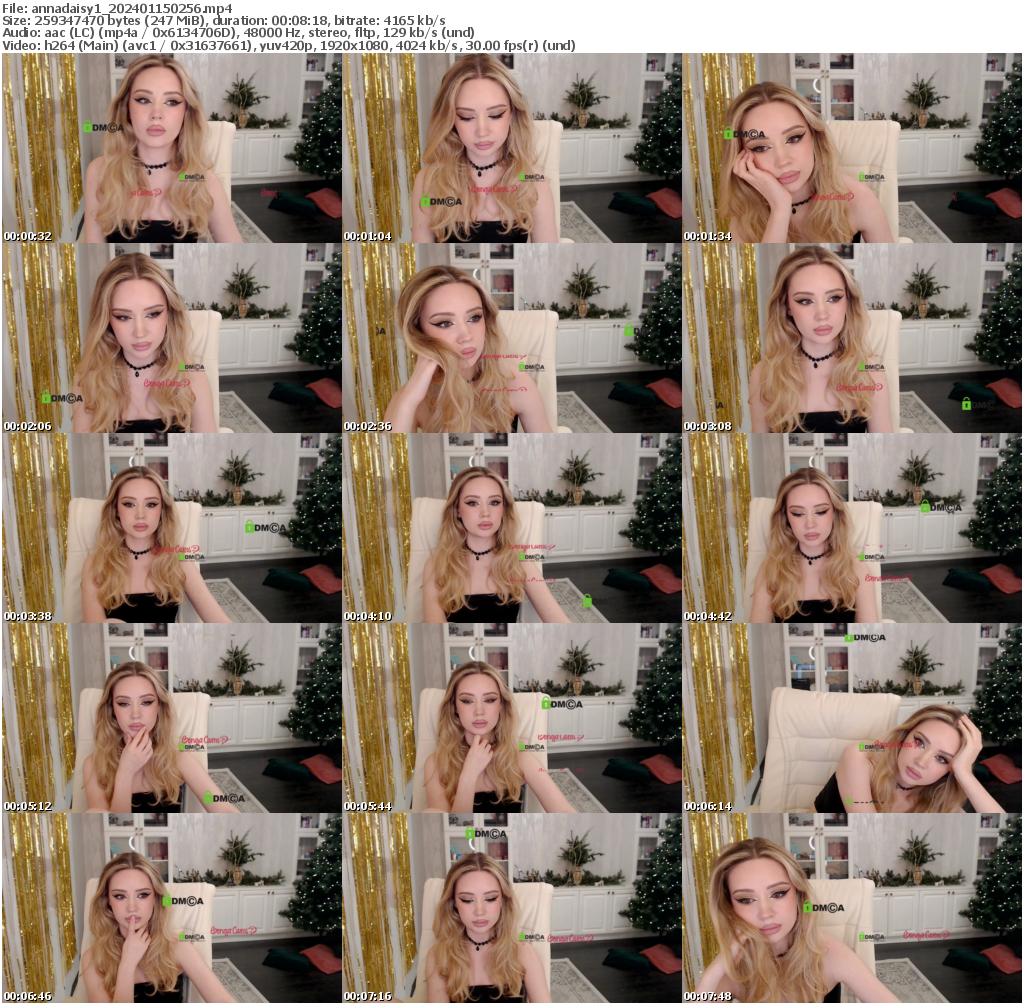Select the DMCA badge at 00:05:12
Image resolution: width=1024 pixels, height=1003 pixels.
[225, 798]
